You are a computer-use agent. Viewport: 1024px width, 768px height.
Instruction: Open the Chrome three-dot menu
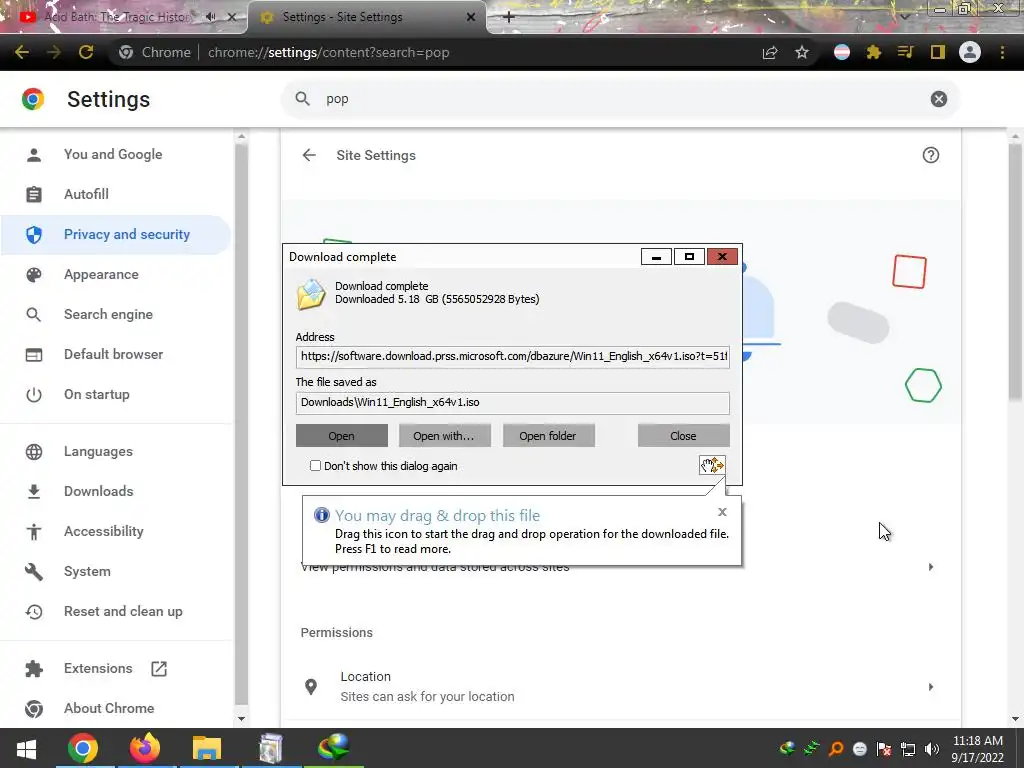click(1002, 52)
